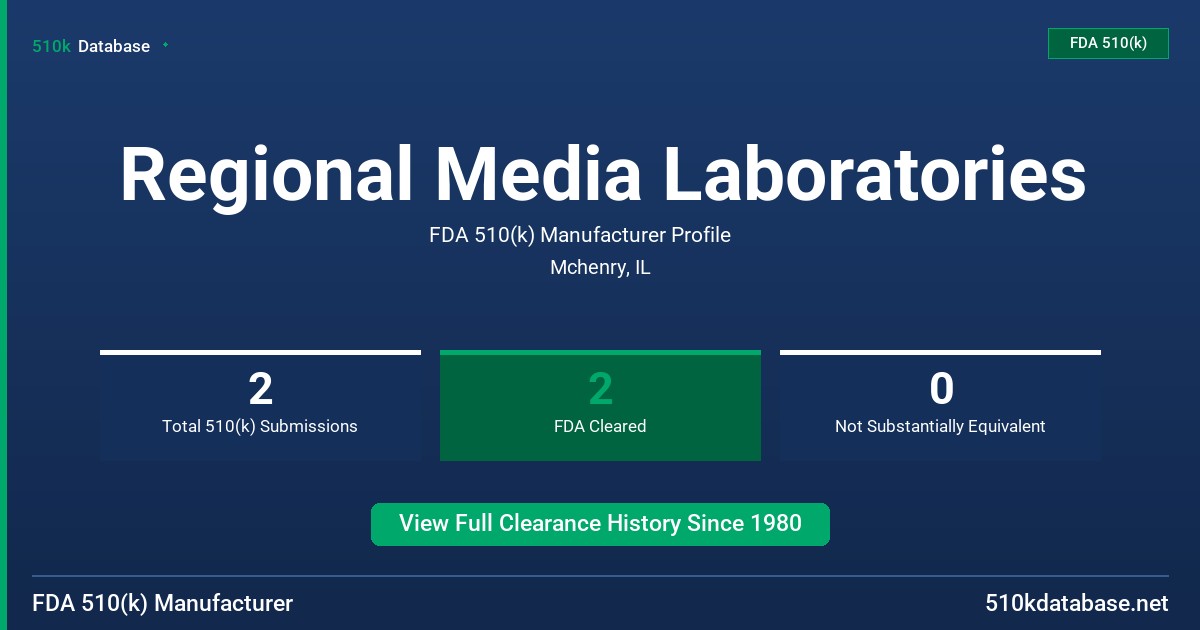Click the FDA 510(k) badge

point(1108,43)
